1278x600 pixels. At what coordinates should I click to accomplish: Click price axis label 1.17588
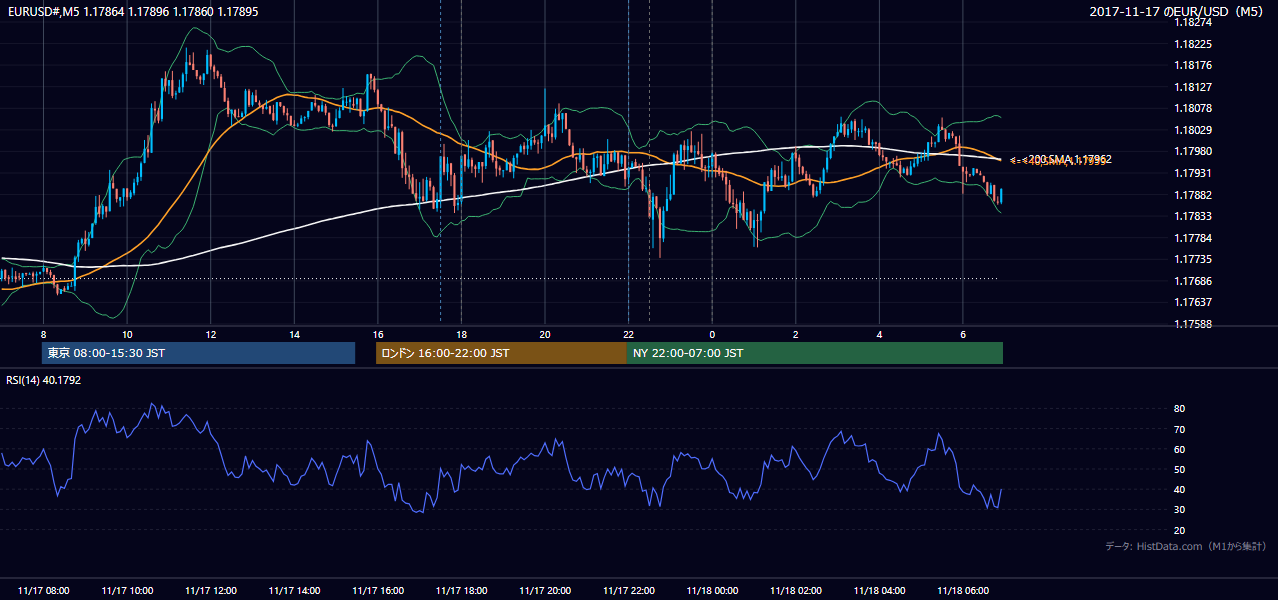[x=1193, y=324]
